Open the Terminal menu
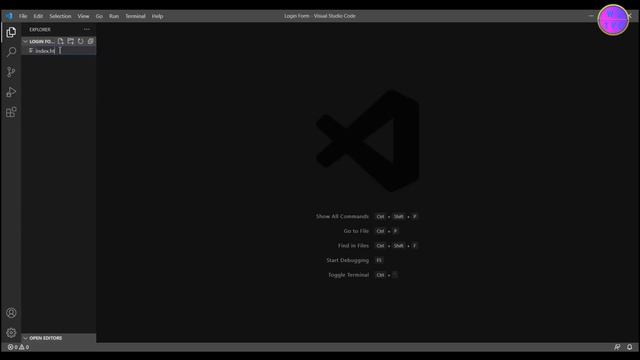The width and height of the screenshot is (640, 360). click(135, 16)
